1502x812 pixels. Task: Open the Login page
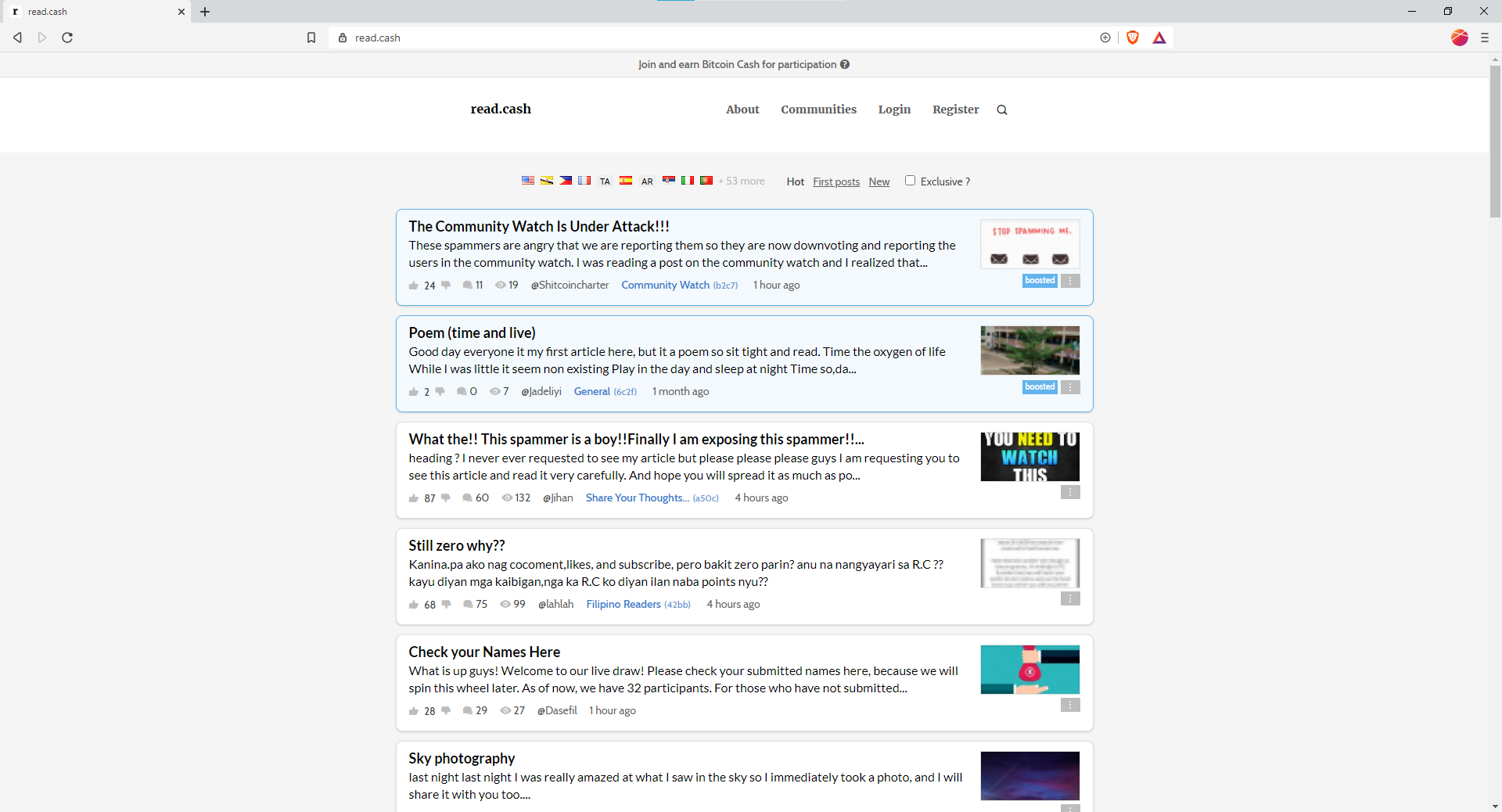(x=894, y=110)
